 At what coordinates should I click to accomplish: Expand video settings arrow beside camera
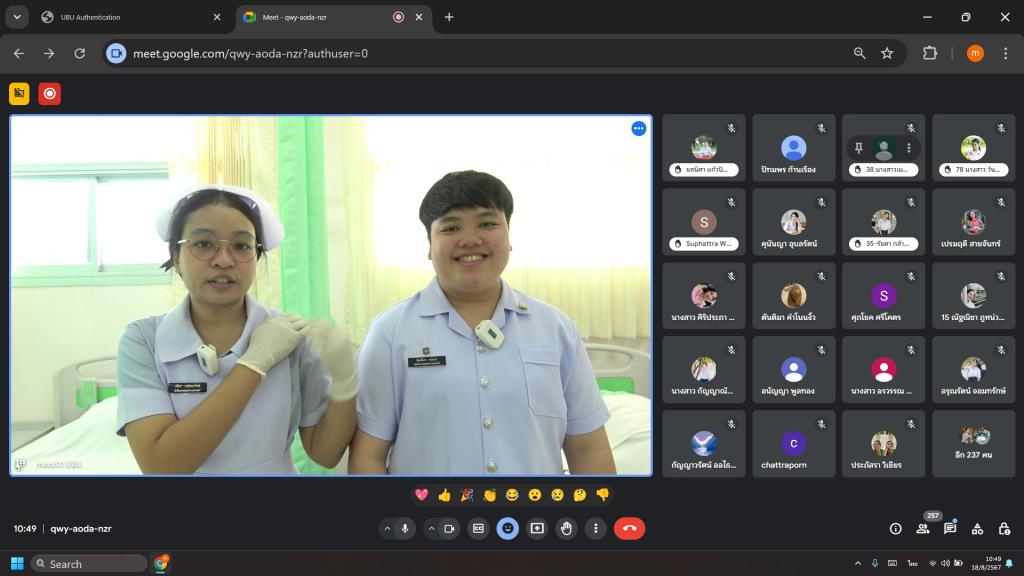(x=431, y=528)
